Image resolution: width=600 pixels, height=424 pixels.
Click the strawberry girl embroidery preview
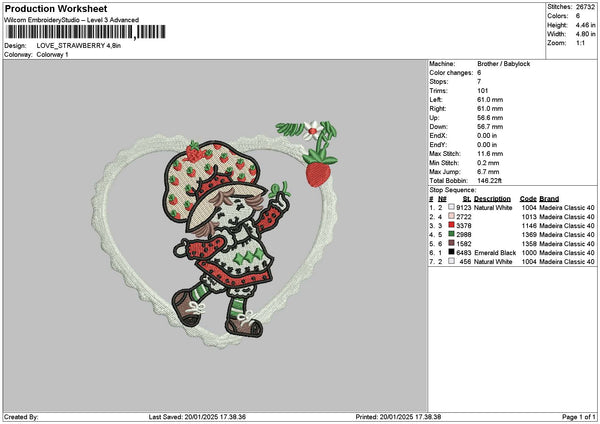pos(214,234)
